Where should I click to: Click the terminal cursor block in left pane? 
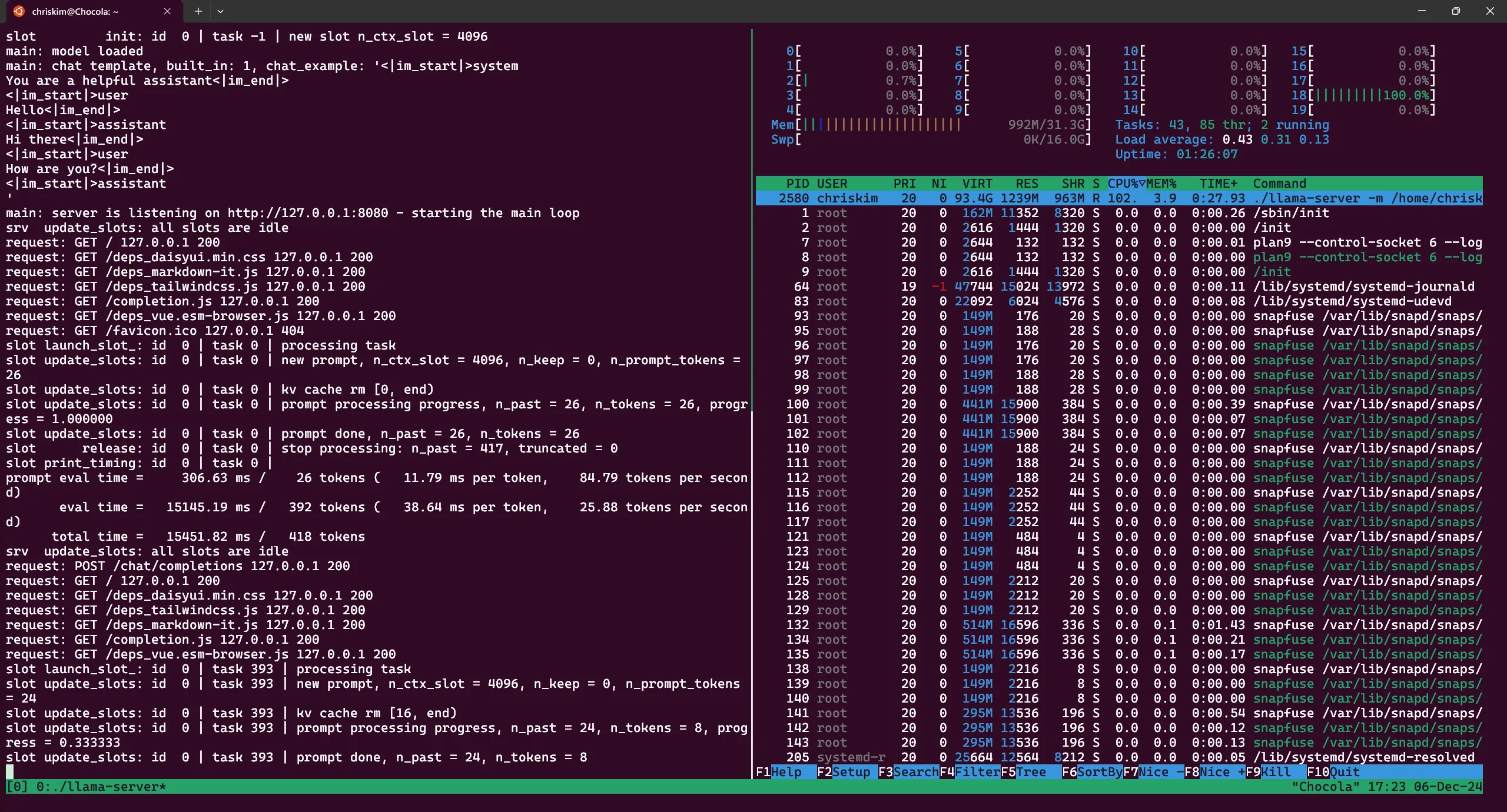click(9, 771)
